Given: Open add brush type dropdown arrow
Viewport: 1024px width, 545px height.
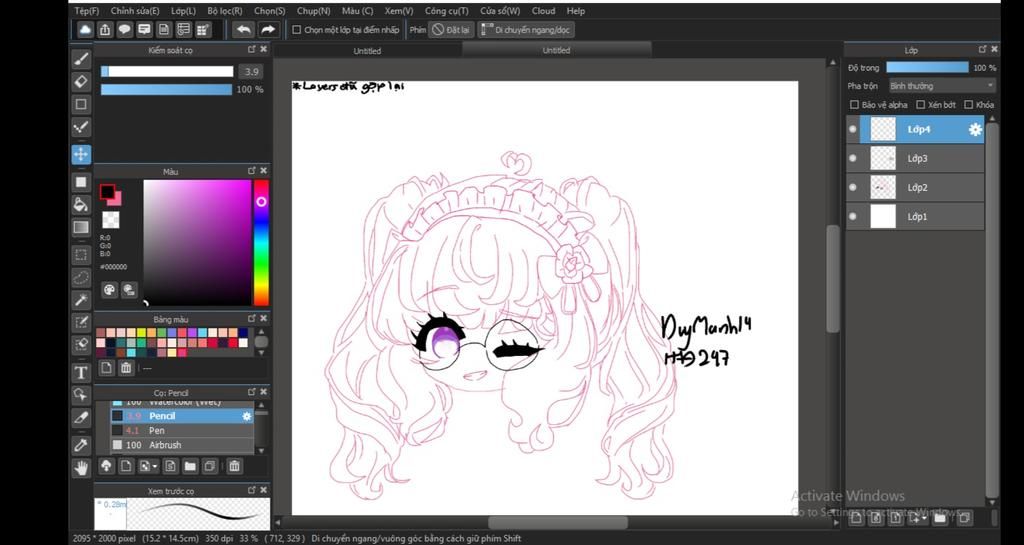Looking at the screenshot, I should (155, 466).
